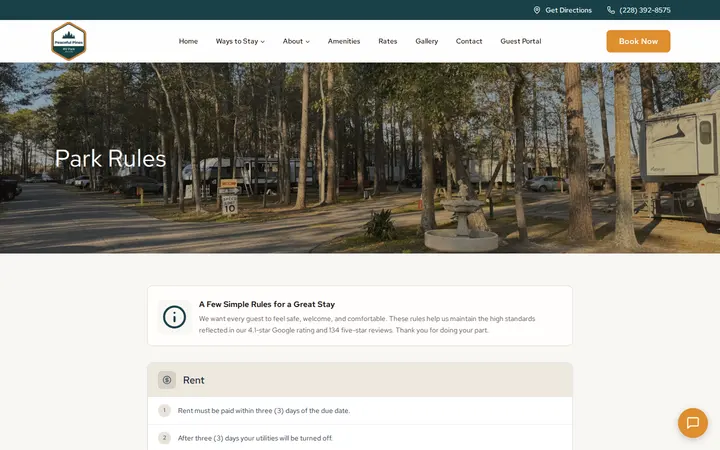Image resolution: width=720 pixels, height=450 pixels.
Task: Expand the About dropdown menu
Action: 296,41
